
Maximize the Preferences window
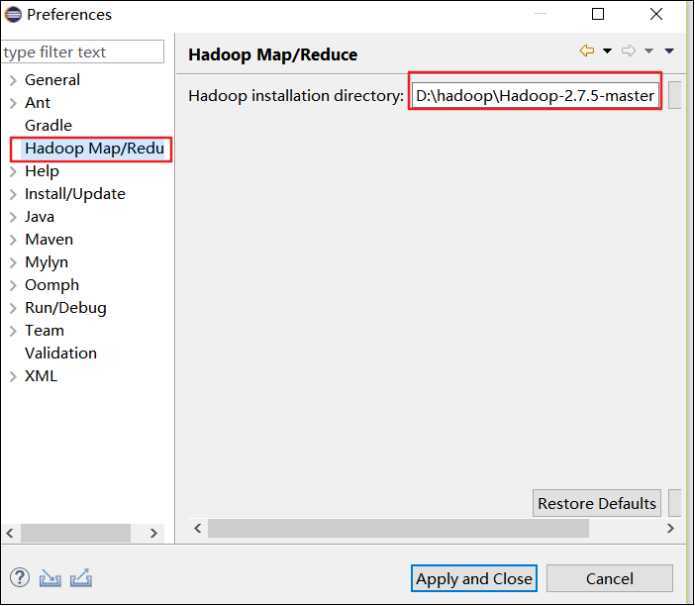click(x=598, y=14)
